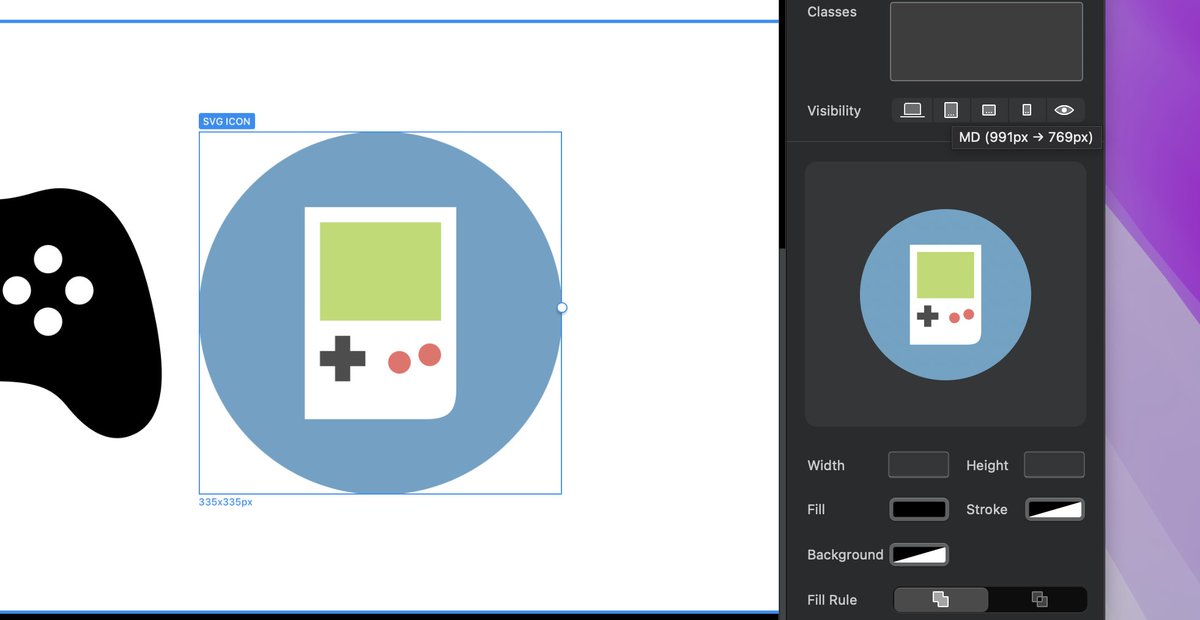This screenshot has height=620, width=1200.
Task: Click the SVG ICON label tag
Action: [x=227, y=121]
